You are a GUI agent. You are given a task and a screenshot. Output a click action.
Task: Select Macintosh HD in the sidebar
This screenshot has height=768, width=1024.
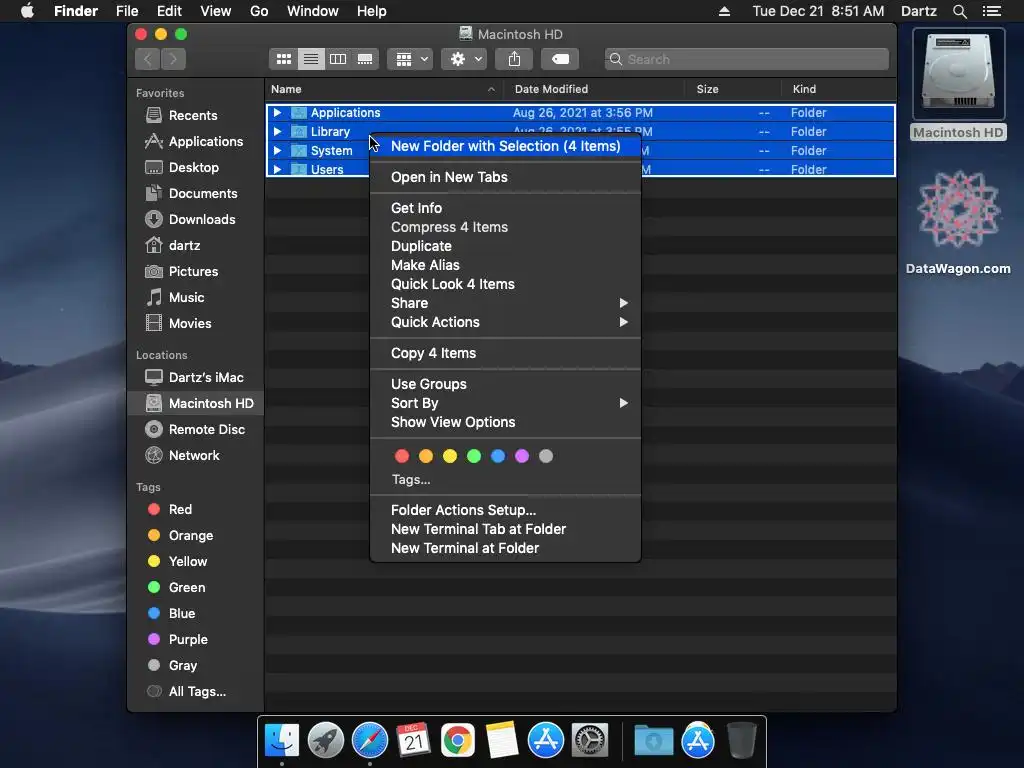196,404
